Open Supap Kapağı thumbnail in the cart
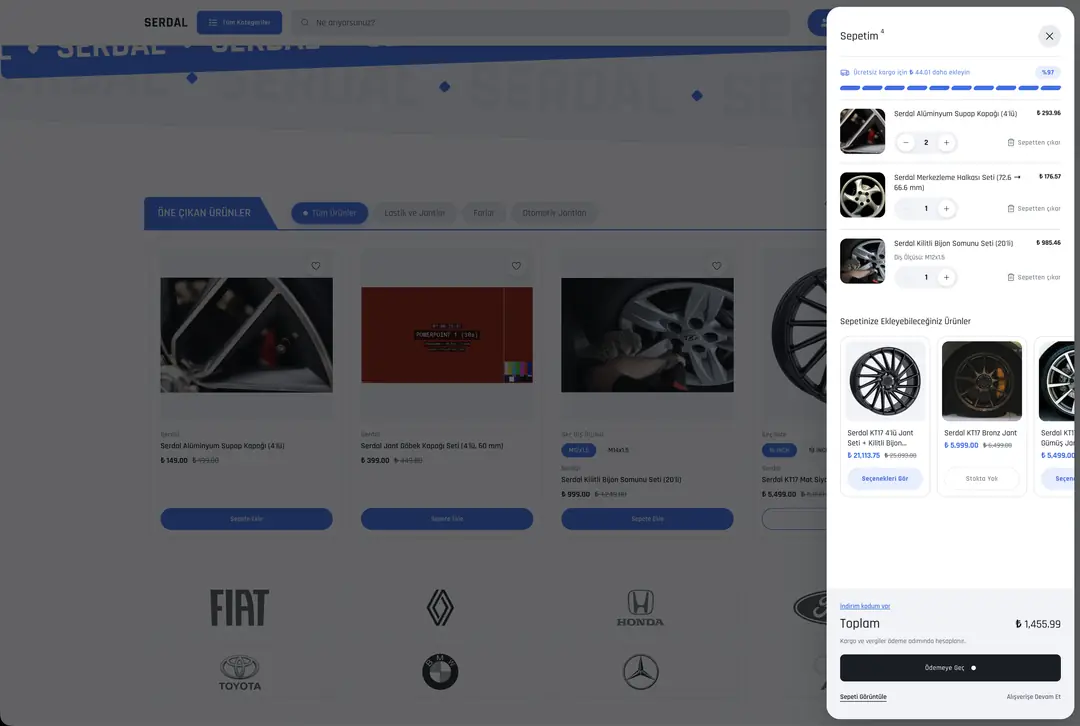This screenshot has width=1080, height=726. point(862,131)
